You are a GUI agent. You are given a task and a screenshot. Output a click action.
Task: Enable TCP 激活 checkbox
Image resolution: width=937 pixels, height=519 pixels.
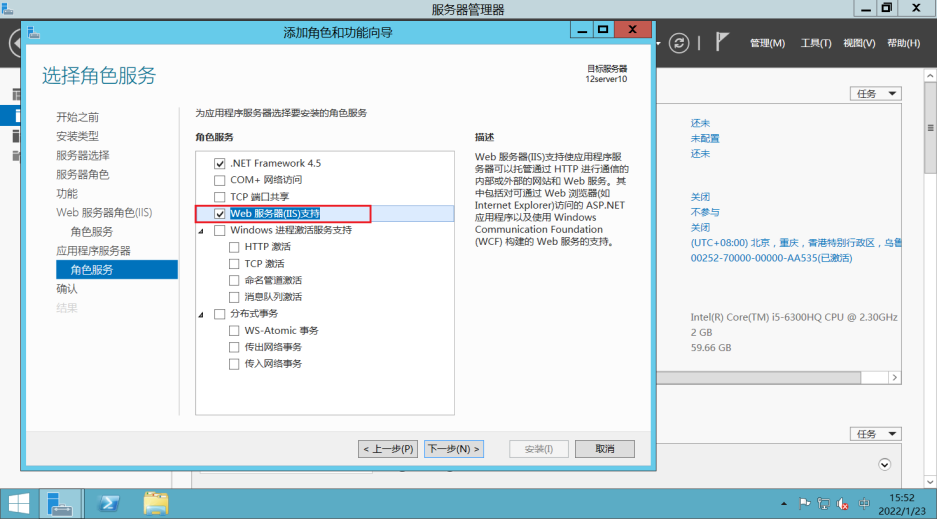(x=234, y=264)
